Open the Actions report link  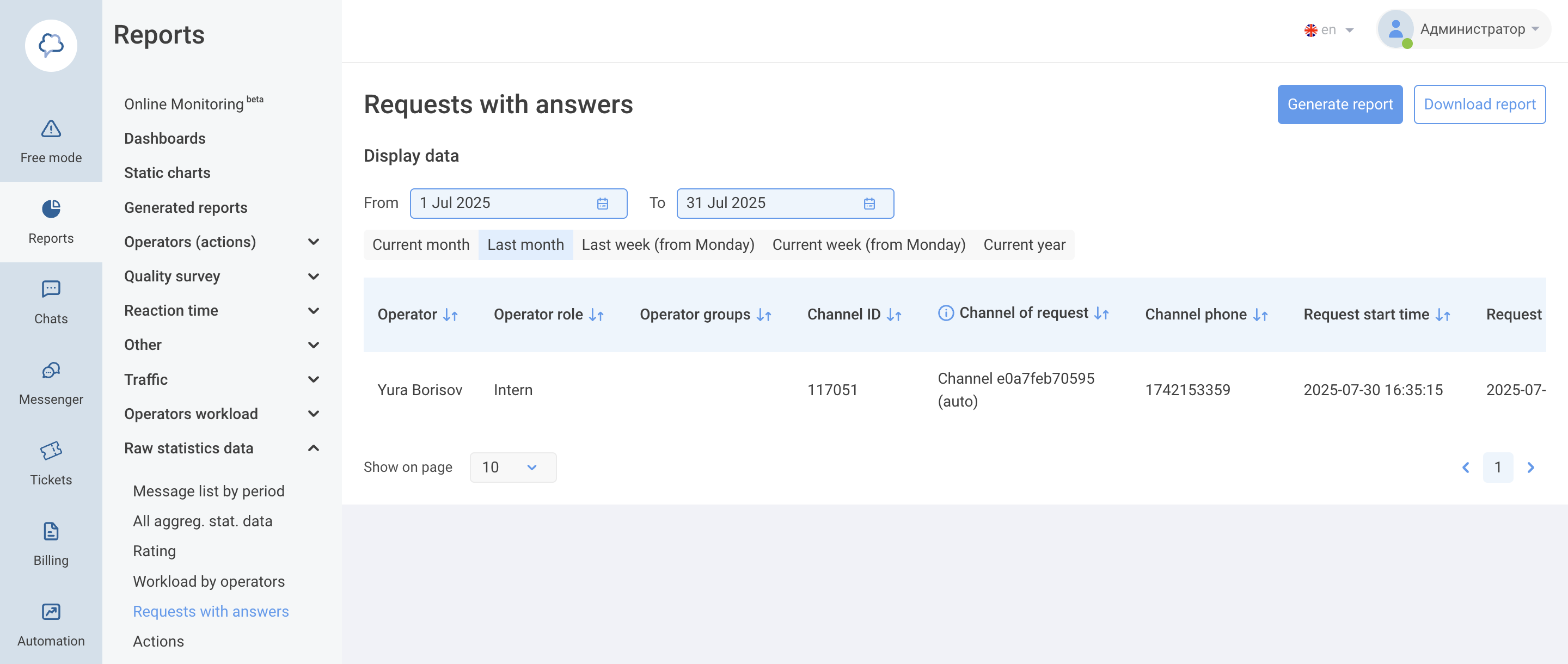[x=158, y=642]
